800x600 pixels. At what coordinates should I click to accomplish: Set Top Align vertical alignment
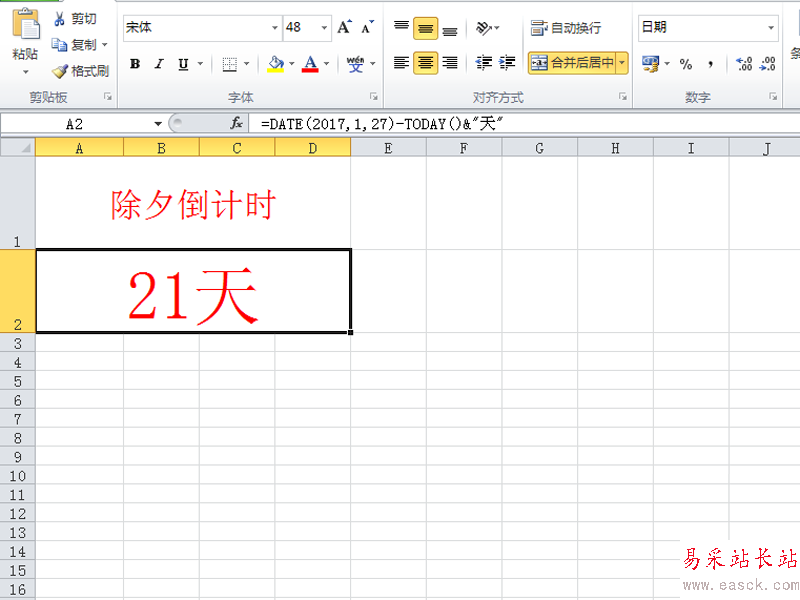[402, 28]
